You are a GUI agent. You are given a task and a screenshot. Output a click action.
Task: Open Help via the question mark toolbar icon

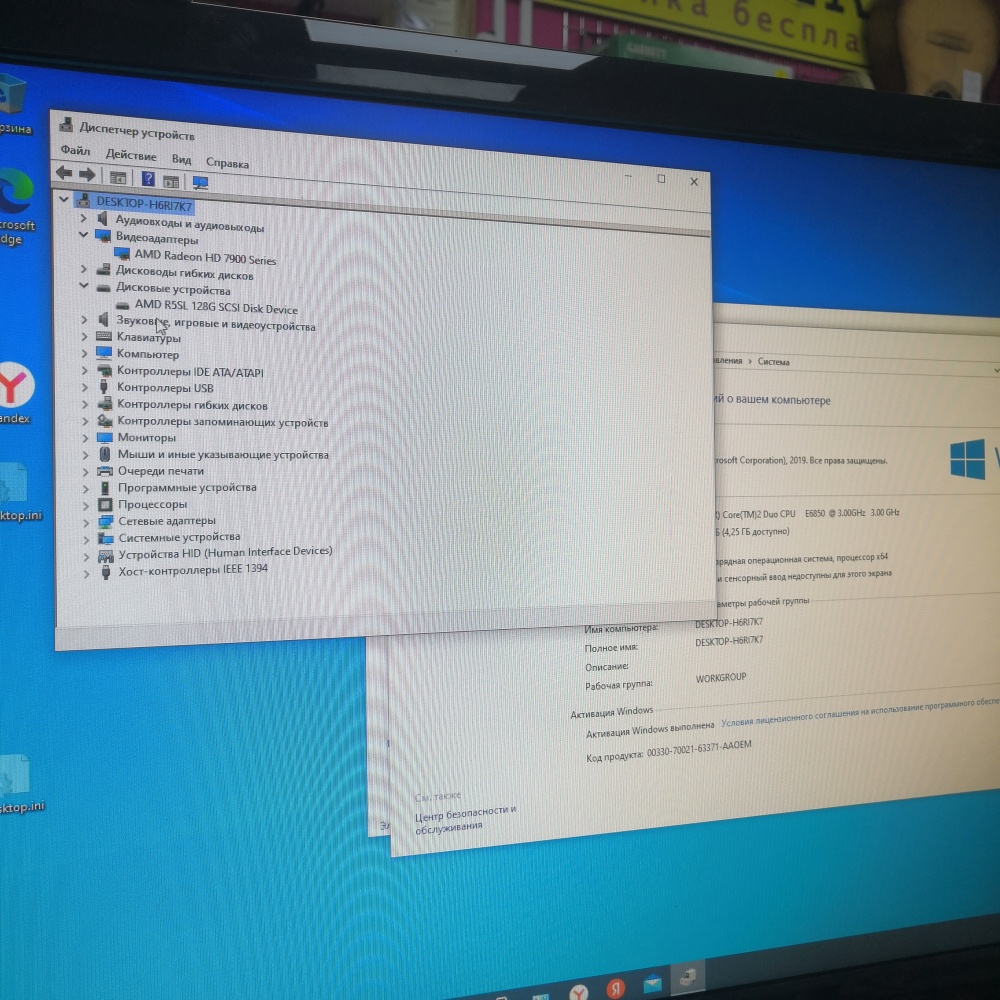(149, 178)
